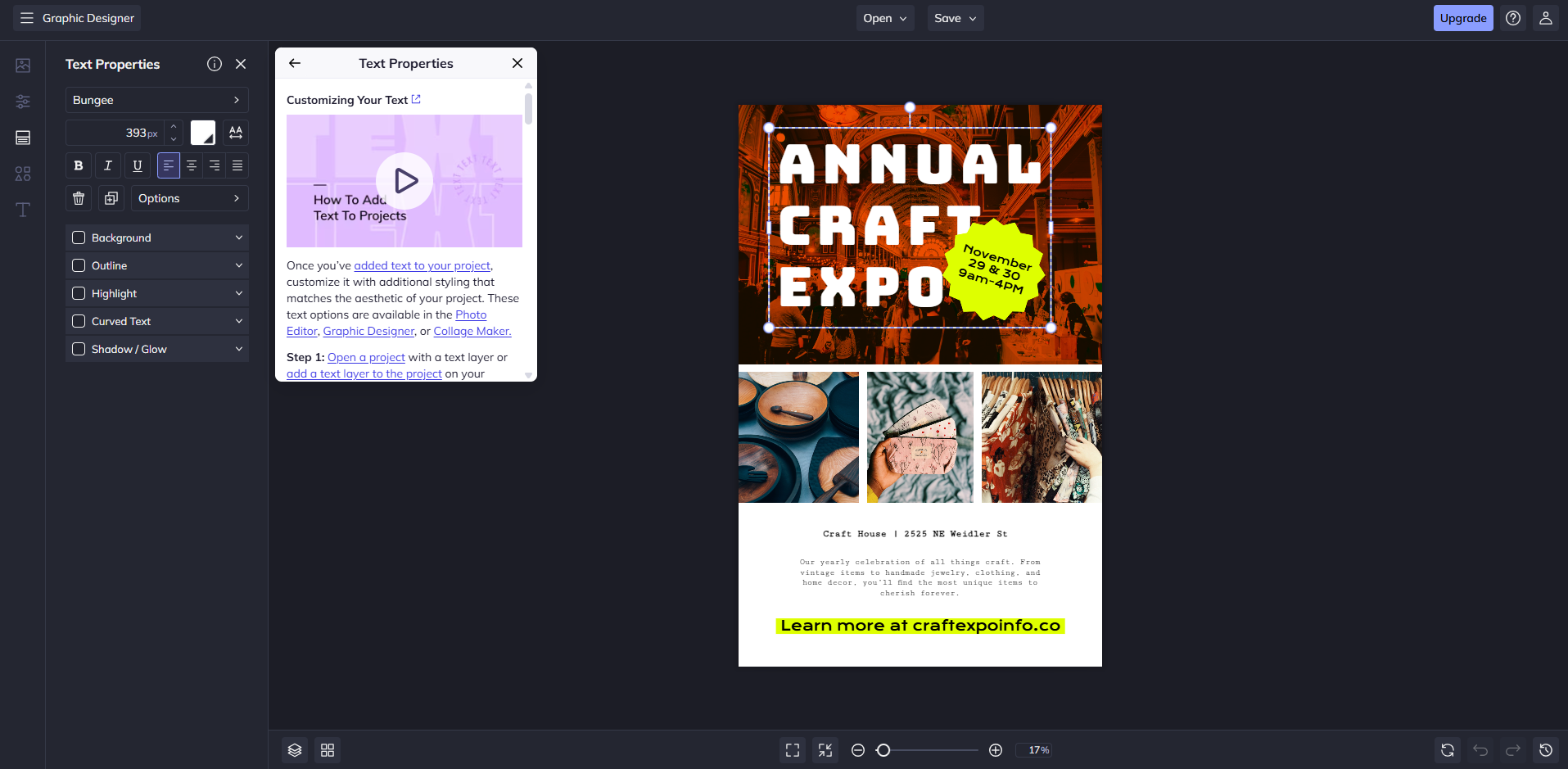Expand the Outline section chevron
The image size is (1568, 769).
(239, 265)
